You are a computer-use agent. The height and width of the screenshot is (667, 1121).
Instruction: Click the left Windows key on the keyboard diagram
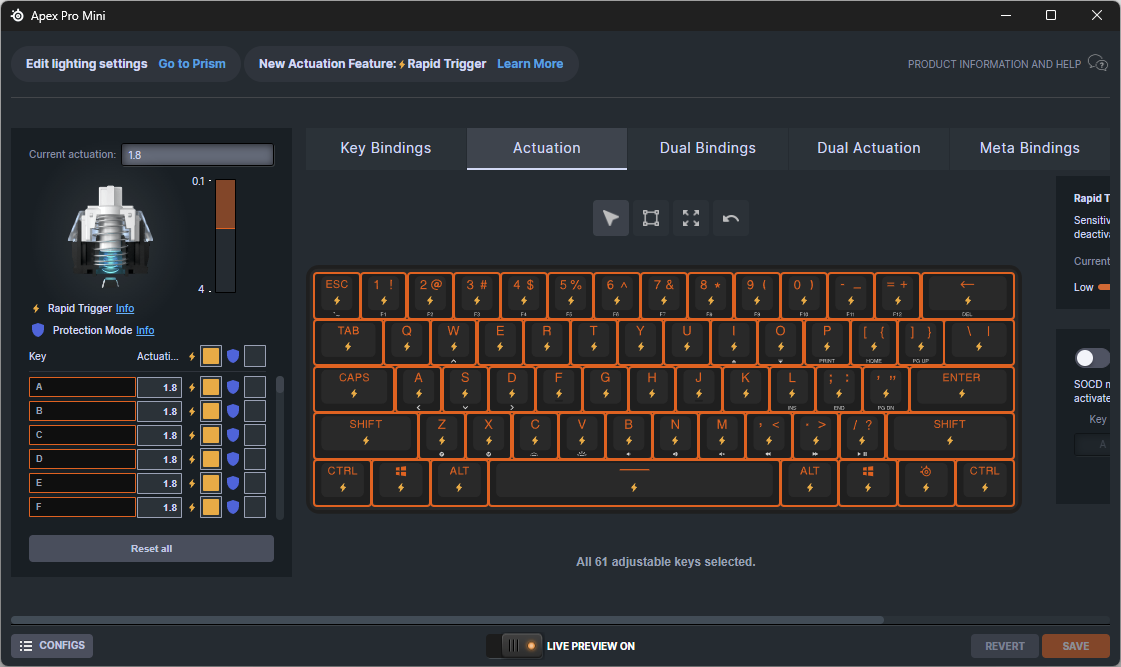click(x=401, y=483)
